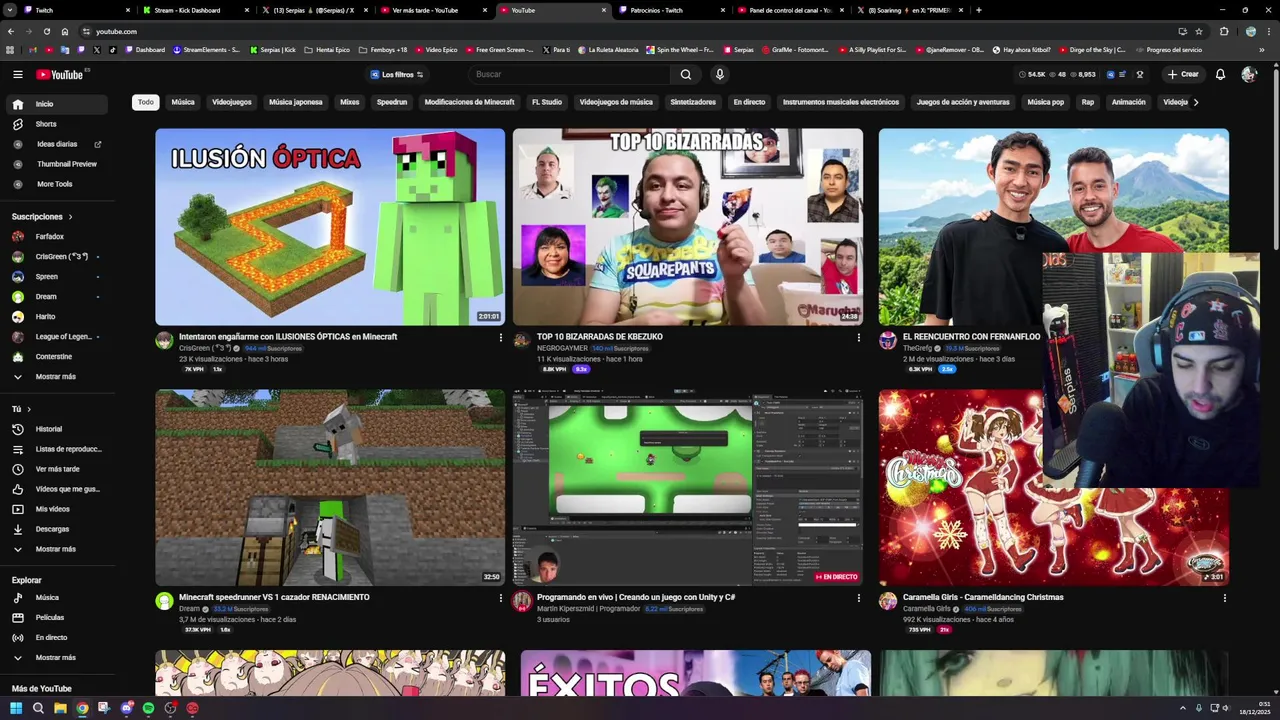The image size is (1280, 720).
Task: Play the ILUSIÓN ÓPTICA Minecraft thumbnail
Action: (330, 227)
